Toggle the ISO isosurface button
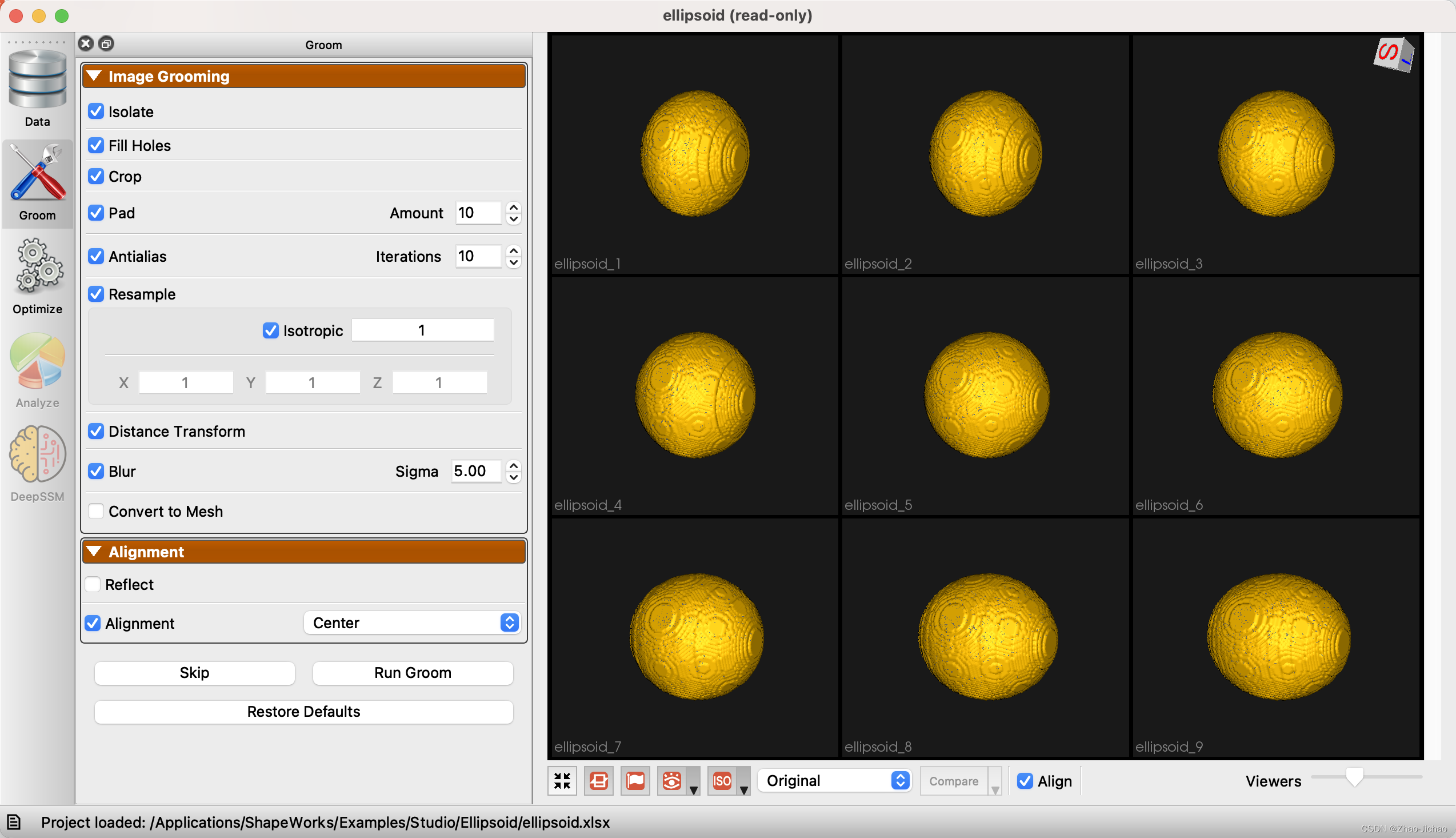1456x838 pixels. pyautogui.click(x=722, y=781)
